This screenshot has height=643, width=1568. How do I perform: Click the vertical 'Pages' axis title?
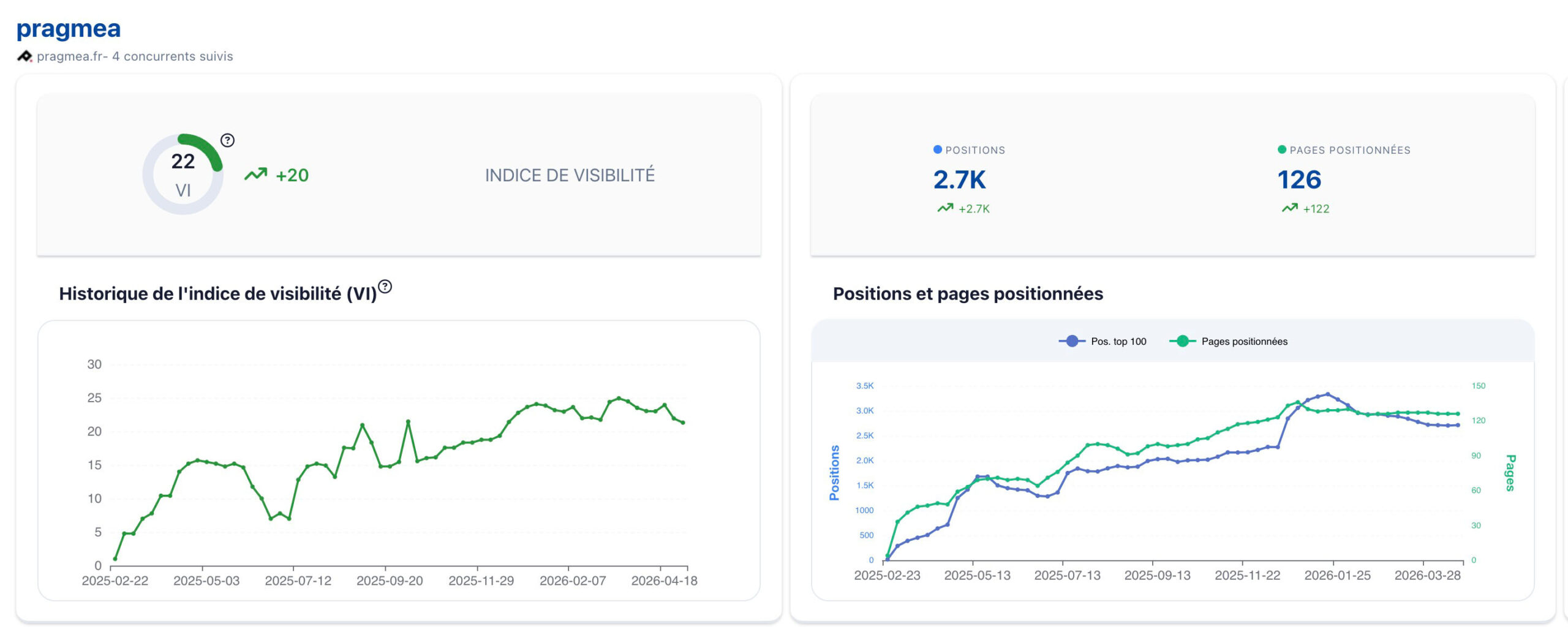pos(1510,473)
